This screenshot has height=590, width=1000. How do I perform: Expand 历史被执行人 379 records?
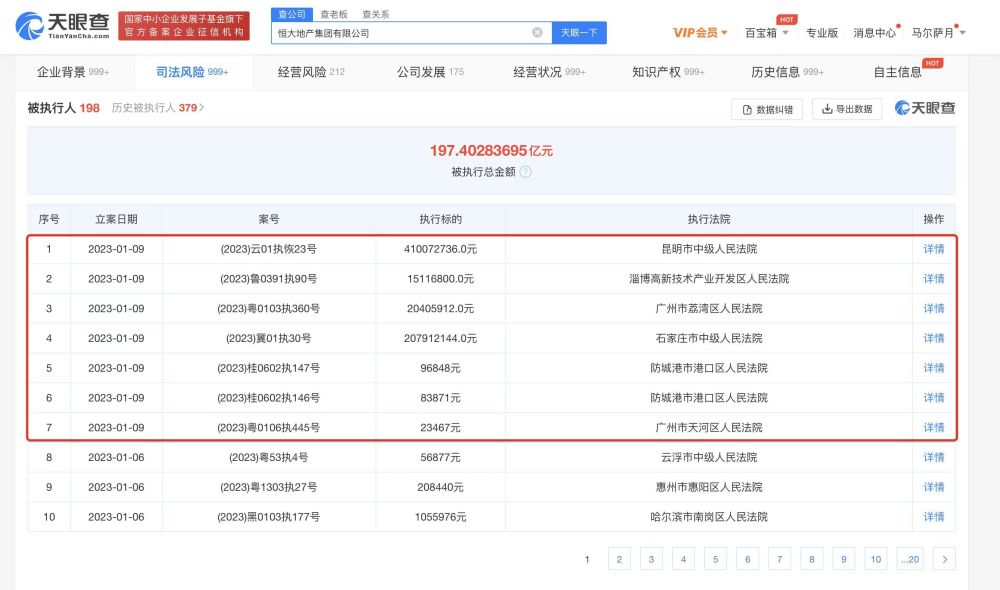coord(158,108)
